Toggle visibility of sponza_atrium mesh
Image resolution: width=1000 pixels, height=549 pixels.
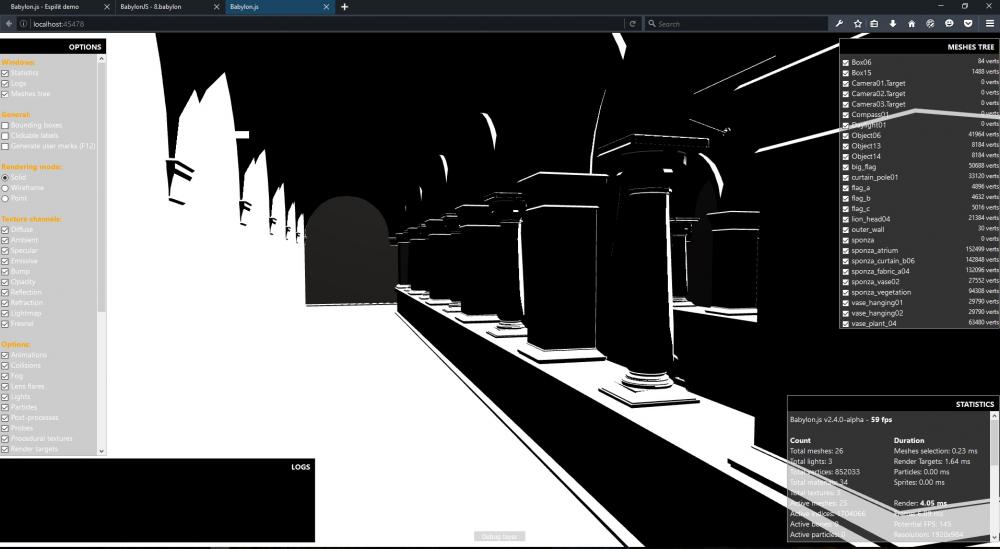tap(846, 250)
